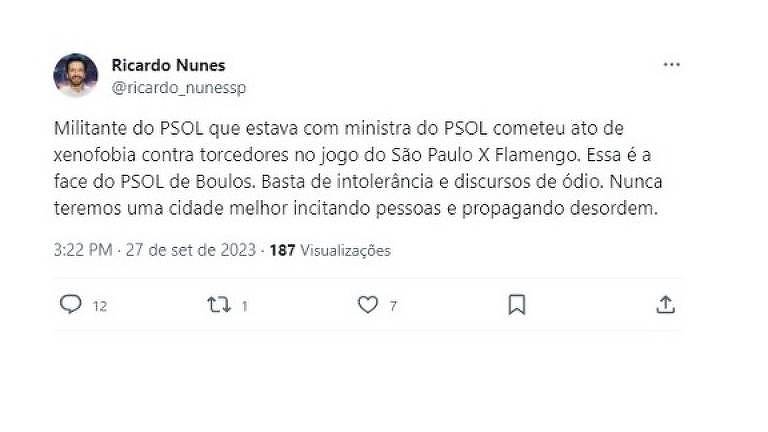The image size is (768, 432).
Task: Click the word xenofobia in tweet
Action: 95,155
